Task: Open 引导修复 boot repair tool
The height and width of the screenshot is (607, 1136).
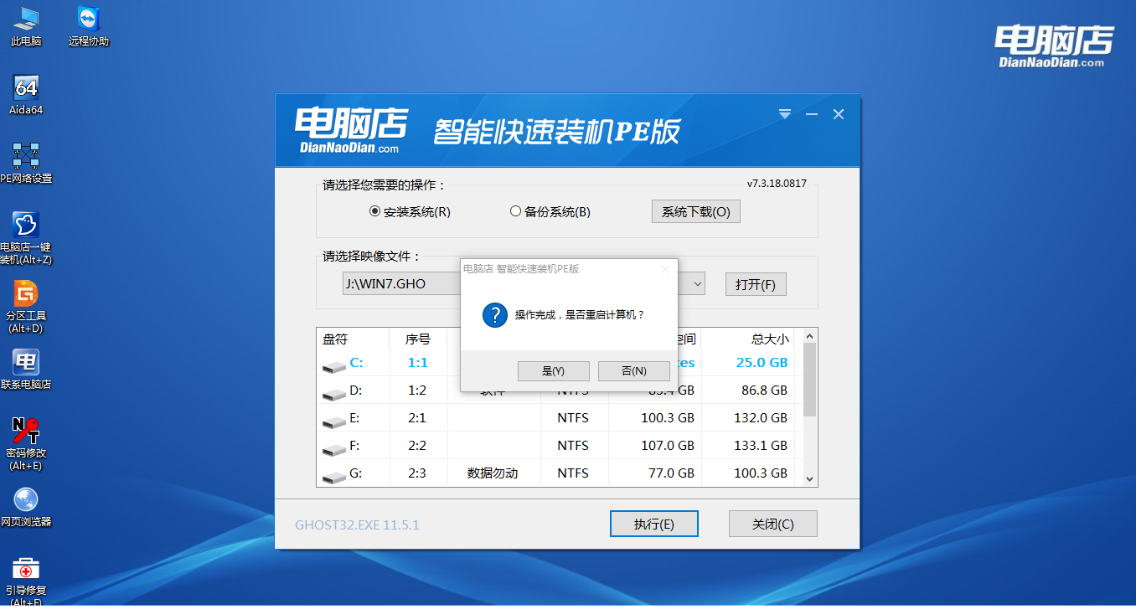Action: pos(27,578)
